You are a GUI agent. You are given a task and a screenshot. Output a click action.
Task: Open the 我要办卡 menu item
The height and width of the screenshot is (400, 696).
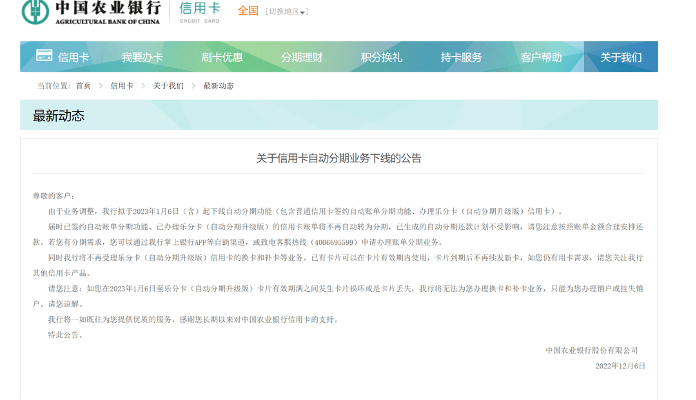[142, 57]
